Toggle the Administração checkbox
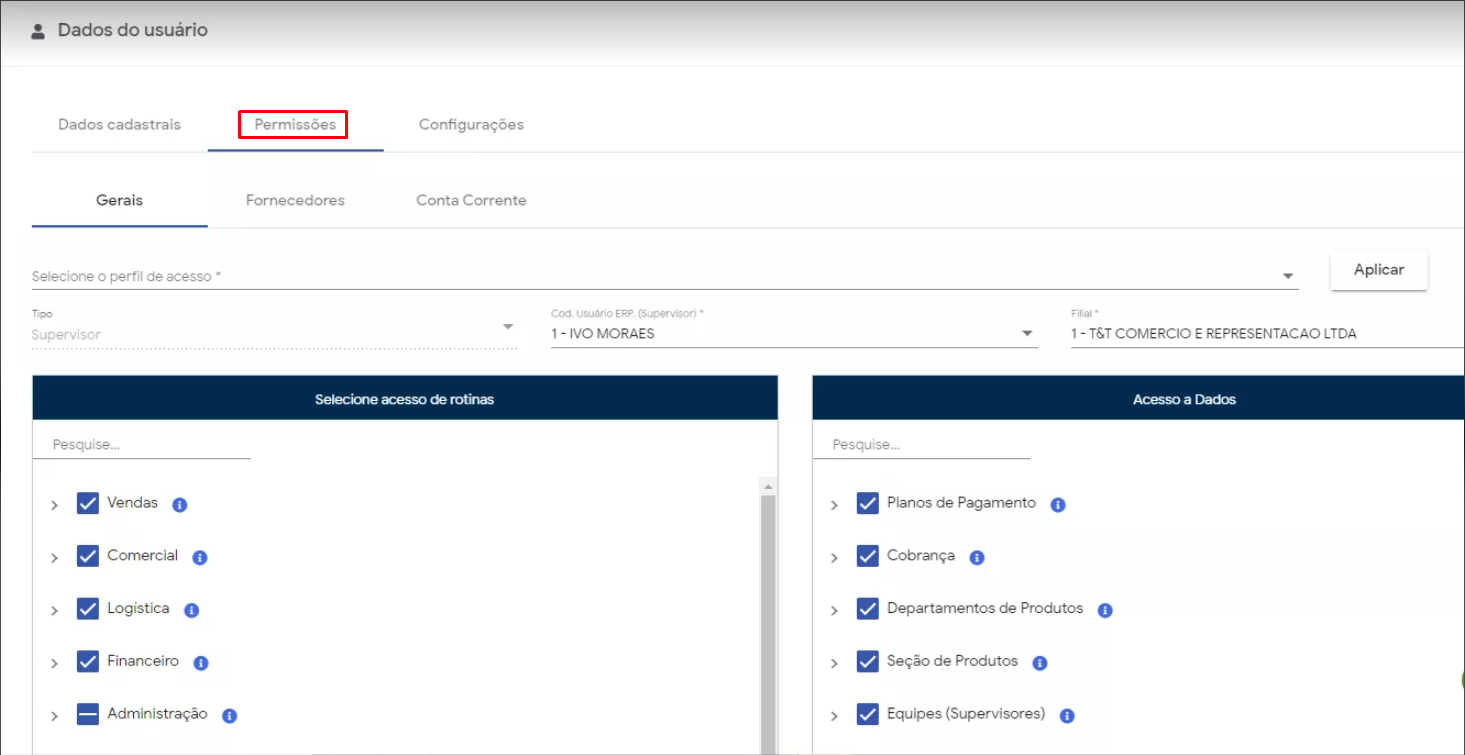The width and height of the screenshot is (1465, 755). (88, 714)
